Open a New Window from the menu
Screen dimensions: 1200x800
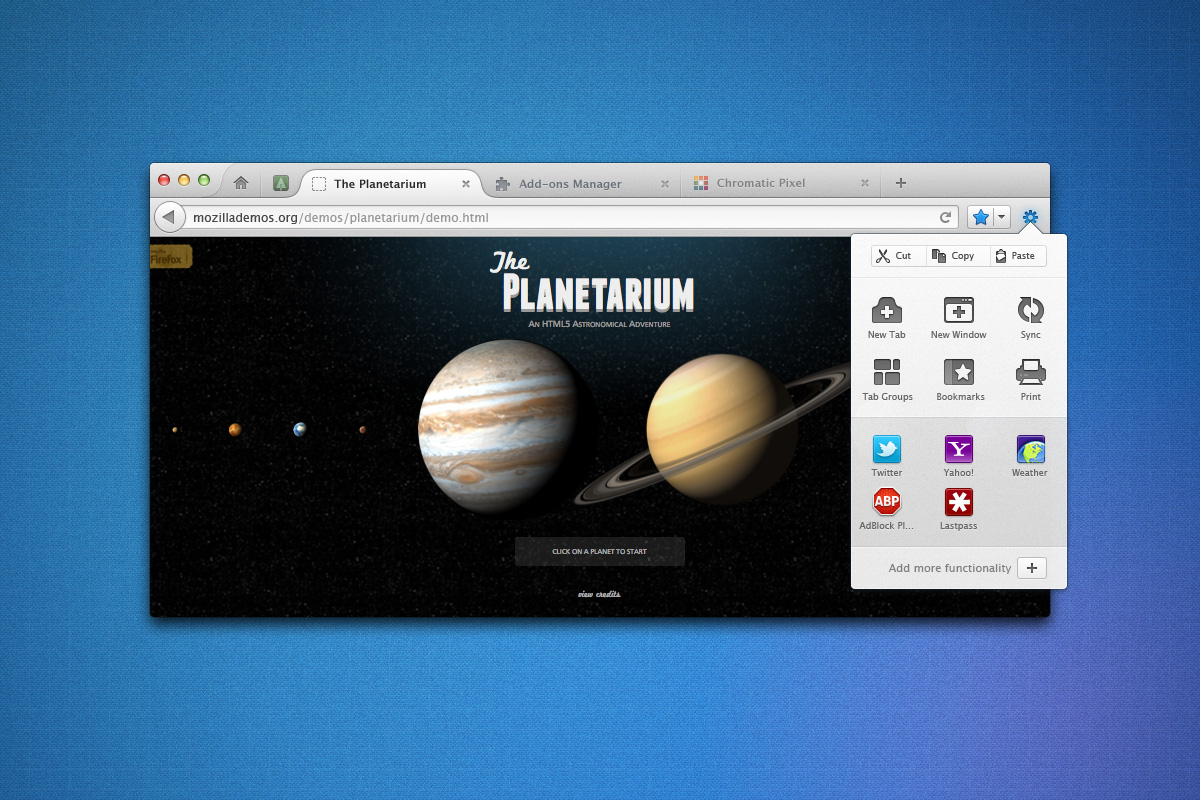(958, 311)
